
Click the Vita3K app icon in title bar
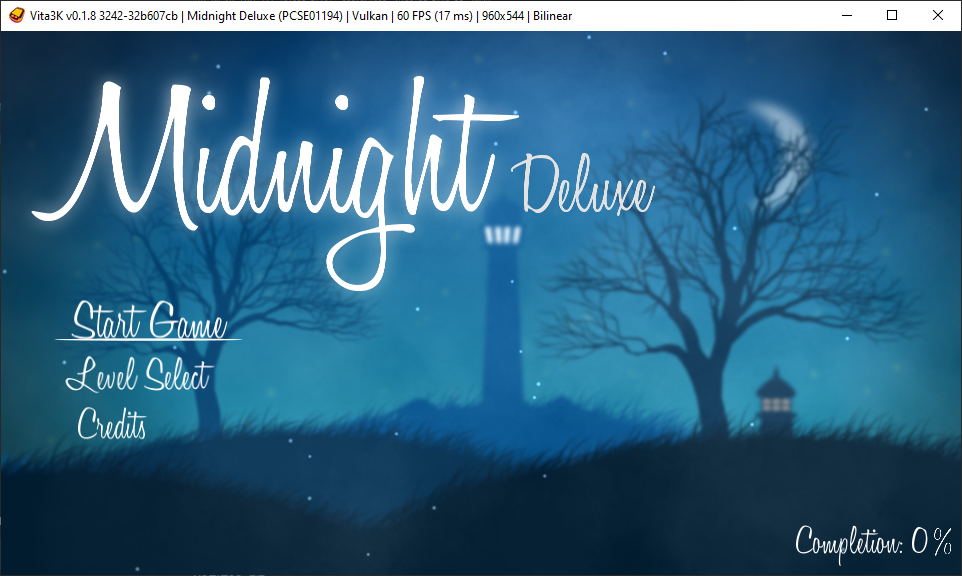[x=17, y=15]
